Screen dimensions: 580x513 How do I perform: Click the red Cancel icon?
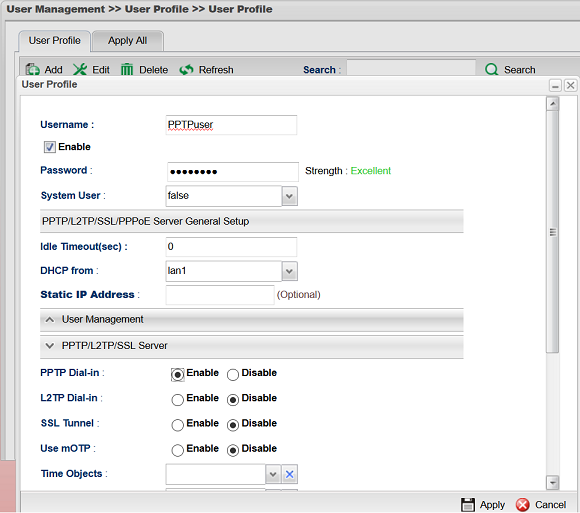click(523, 504)
